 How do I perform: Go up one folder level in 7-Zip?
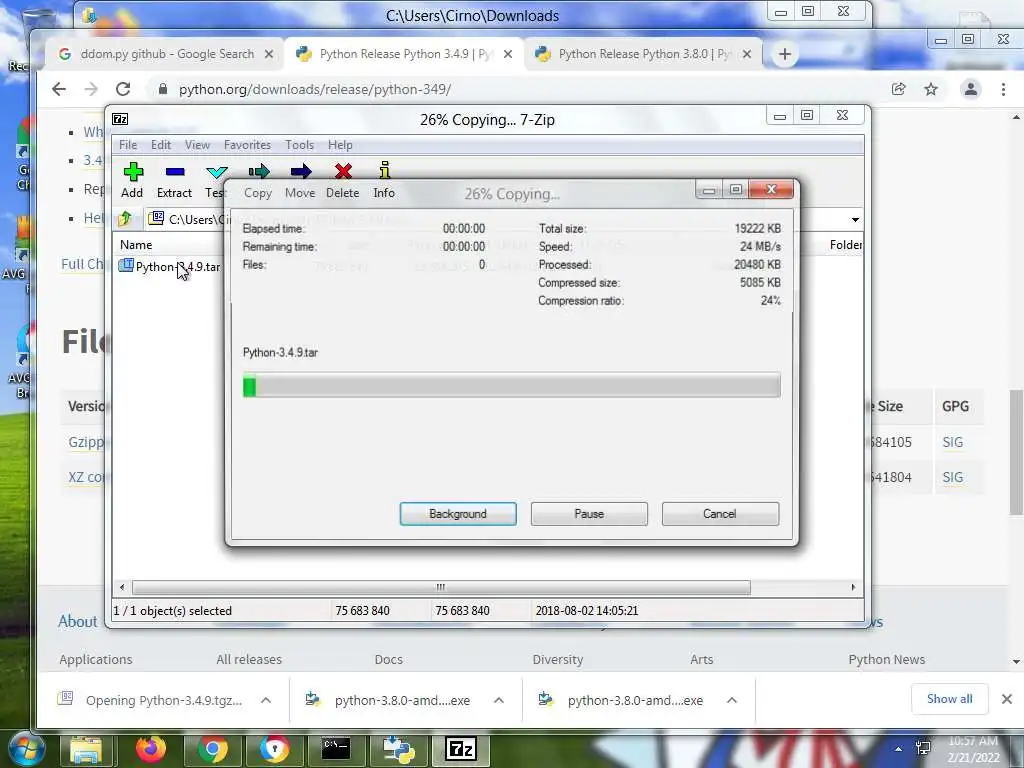pos(125,219)
